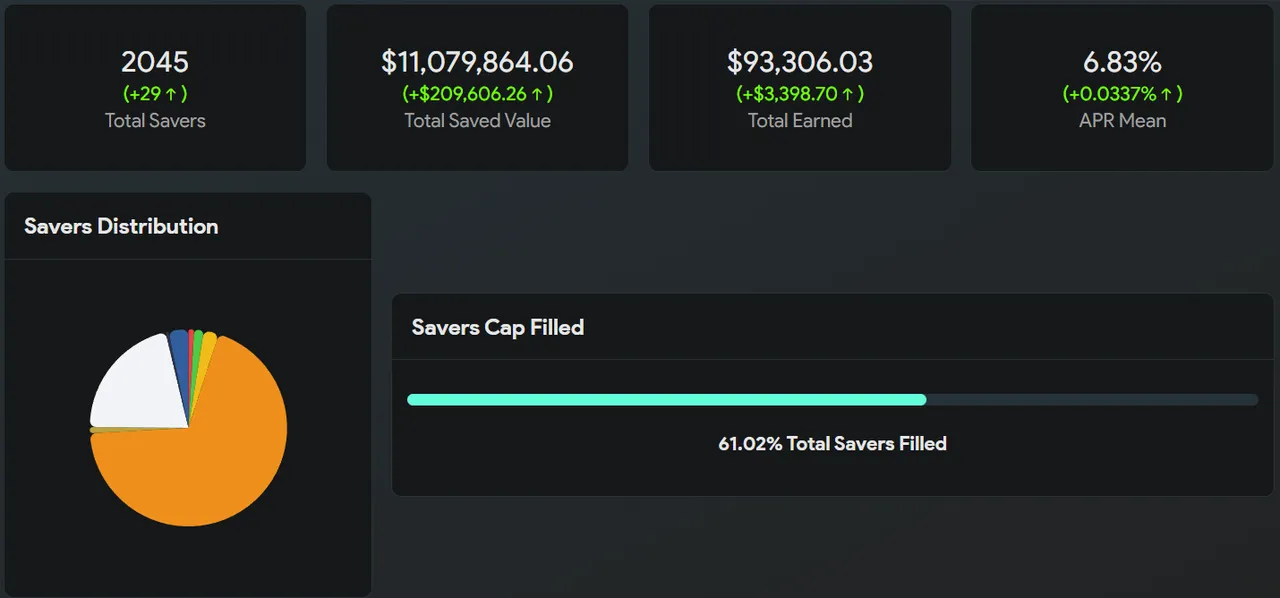Screen dimensions: 1280x598
Task: Click the $11,079,864.06 saved value figure
Action: [477, 62]
